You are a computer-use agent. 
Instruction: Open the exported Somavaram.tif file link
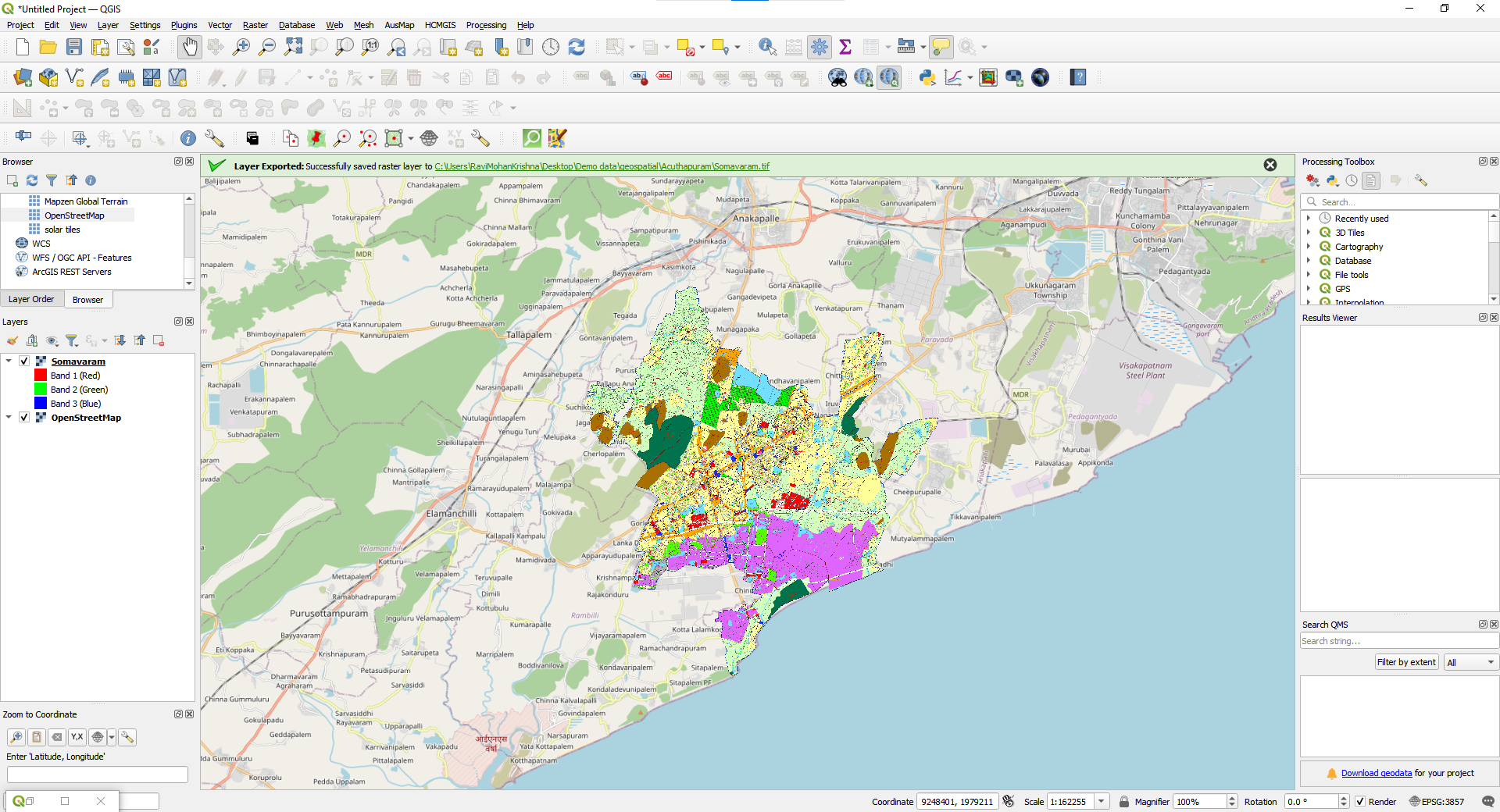click(602, 166)
